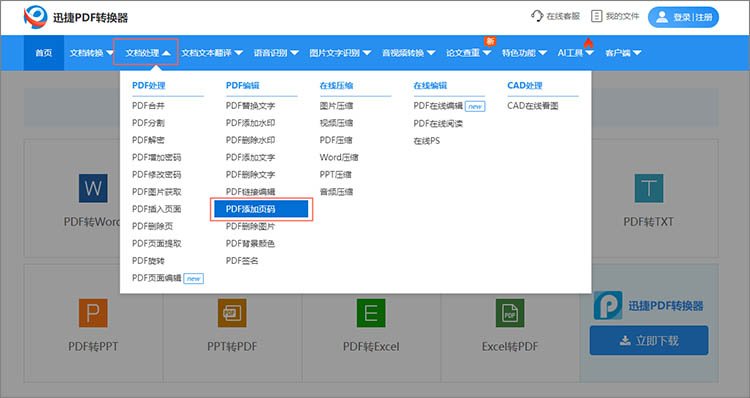Expand the 客户端 dropdown
Screen dimensions: 750x398
pyautogui.click(x=623, y=53)
